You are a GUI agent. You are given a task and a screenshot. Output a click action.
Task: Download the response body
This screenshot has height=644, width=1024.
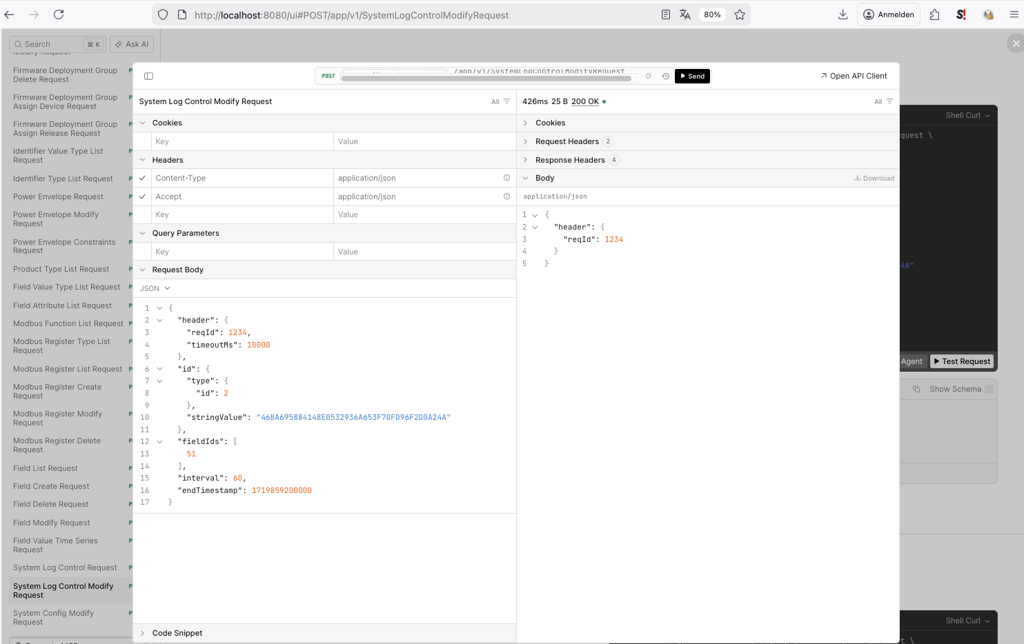coord(874,178)
